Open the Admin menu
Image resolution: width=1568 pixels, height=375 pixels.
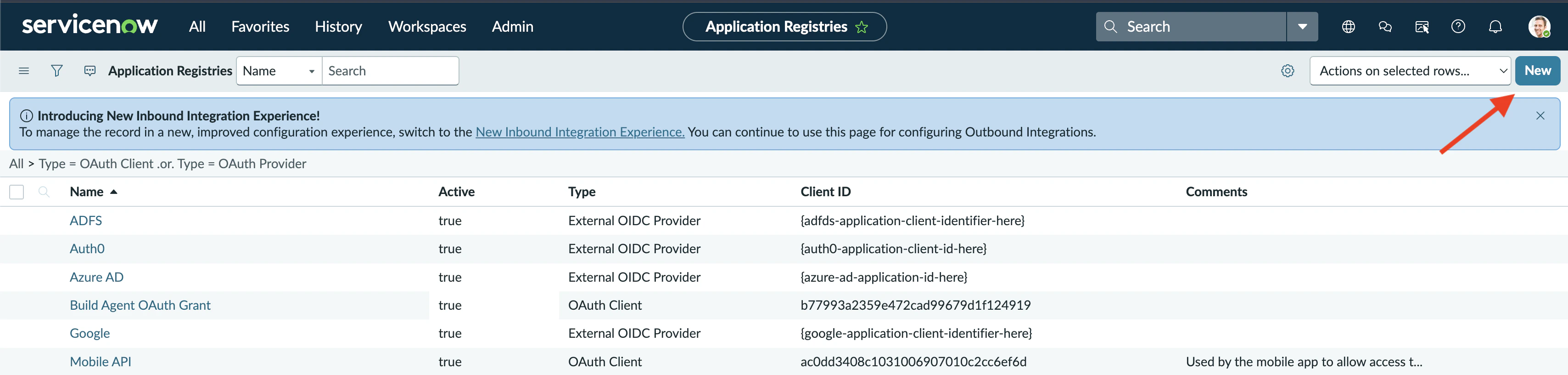click(x=513, y=26)
